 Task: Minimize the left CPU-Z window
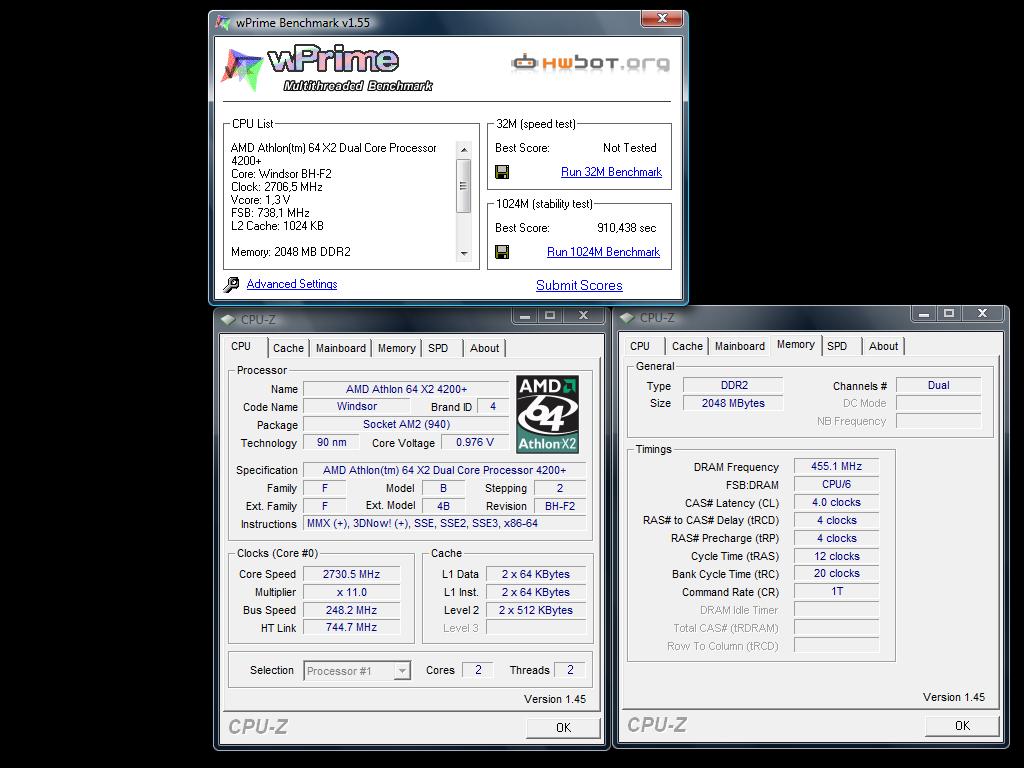click(x=525, y=315)
